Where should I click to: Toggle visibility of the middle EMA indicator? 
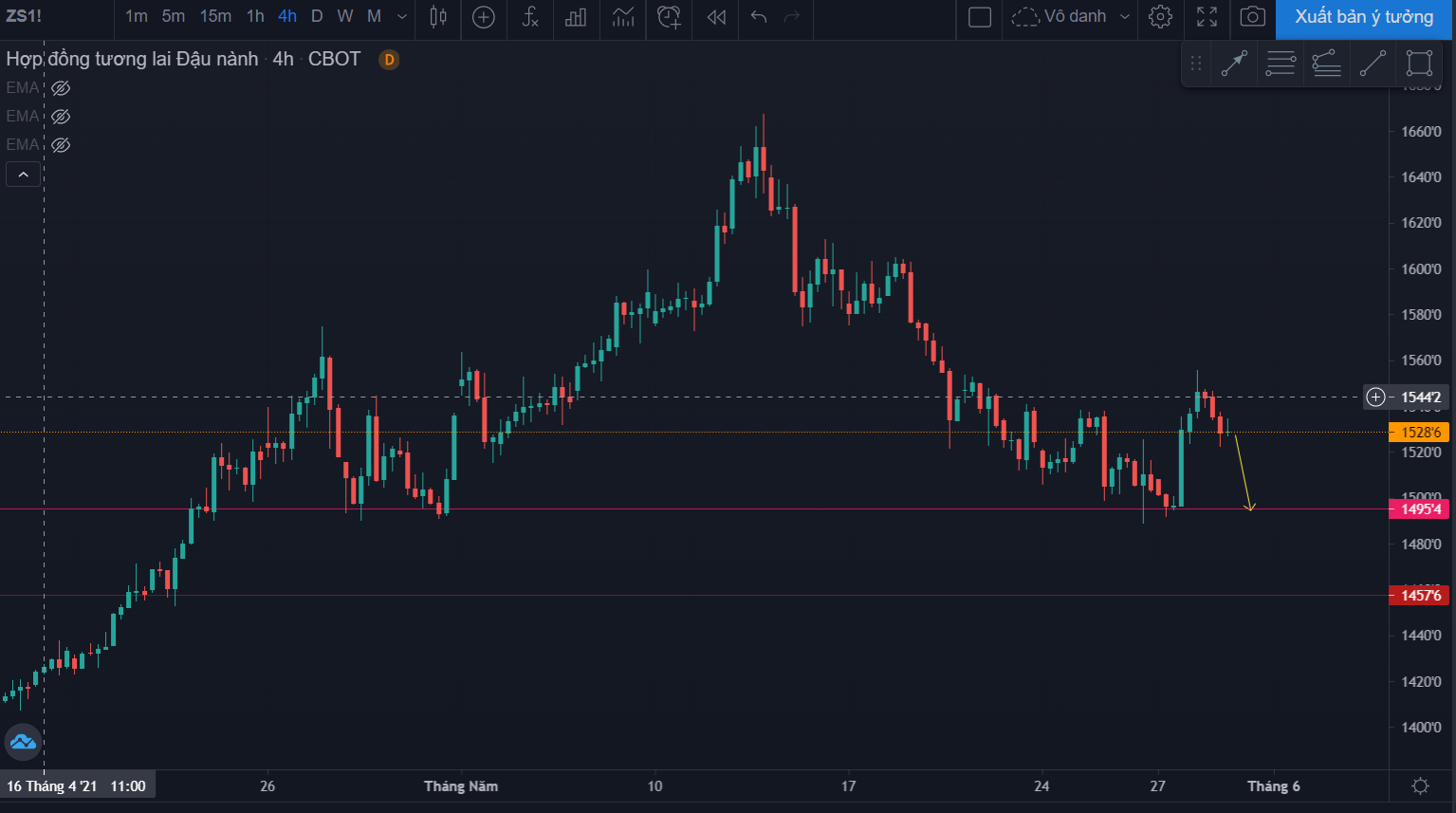[x=61, y=117]
